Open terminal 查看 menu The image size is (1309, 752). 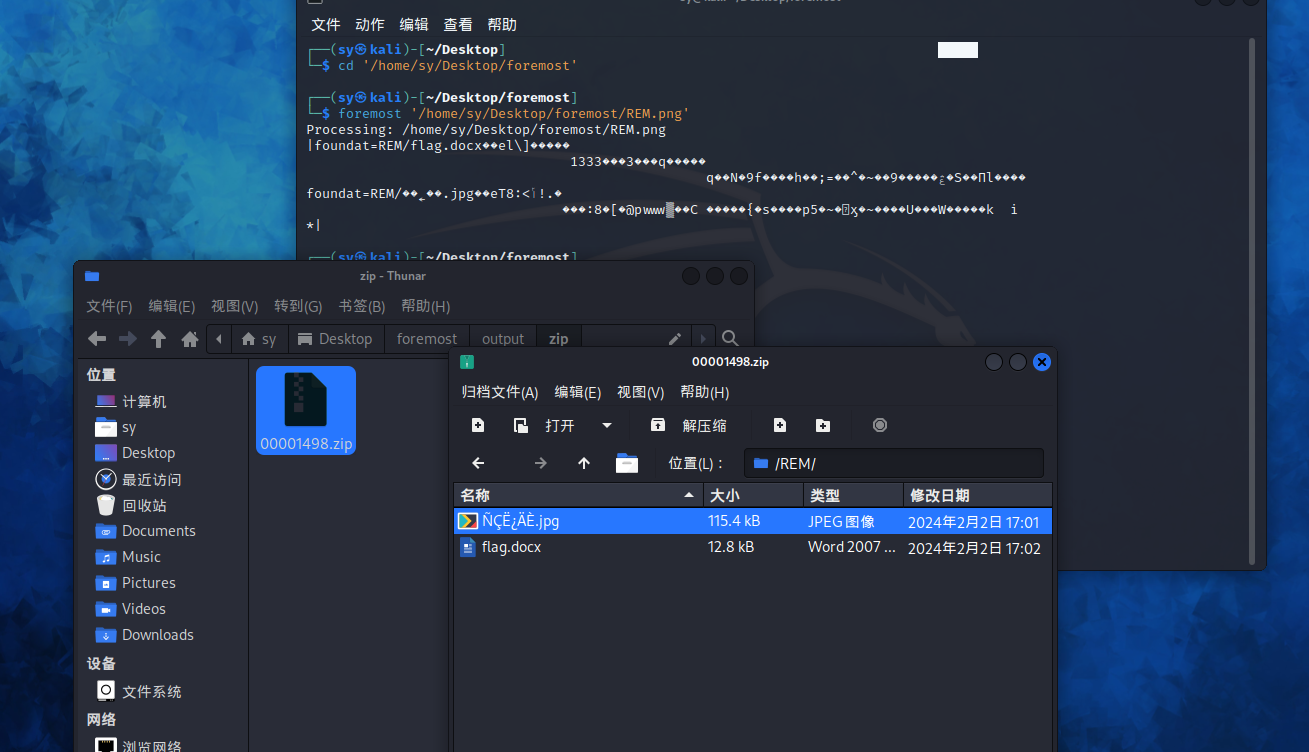tap(458, 24)
